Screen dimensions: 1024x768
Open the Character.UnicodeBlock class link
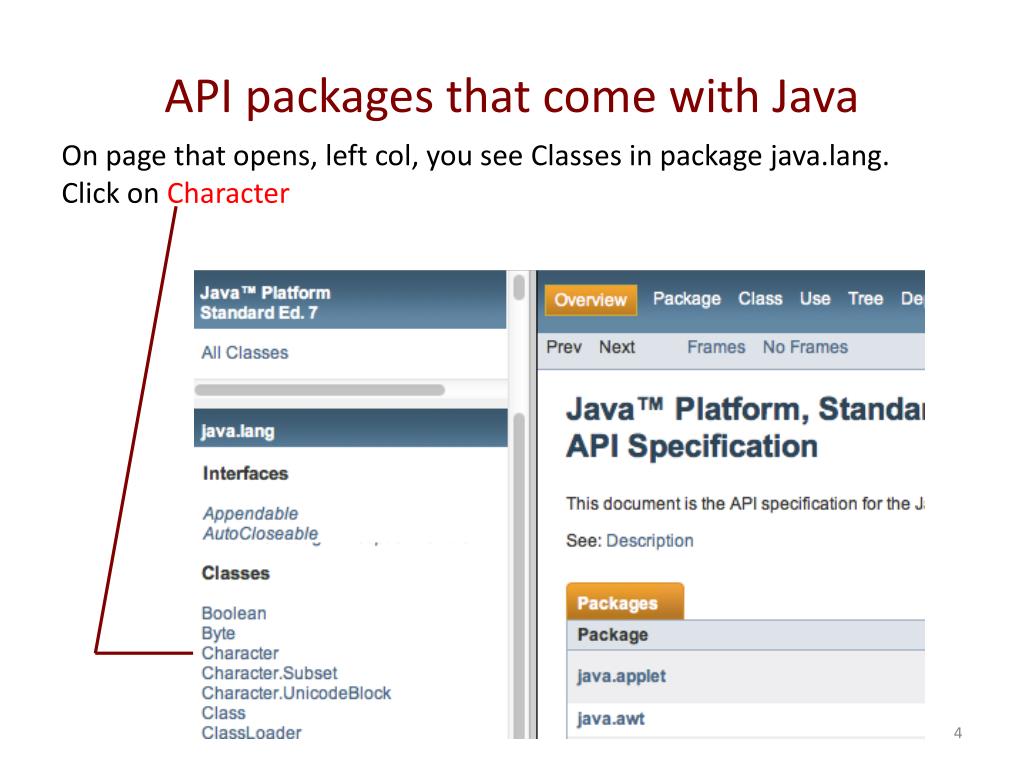click(x=296, y=694)
